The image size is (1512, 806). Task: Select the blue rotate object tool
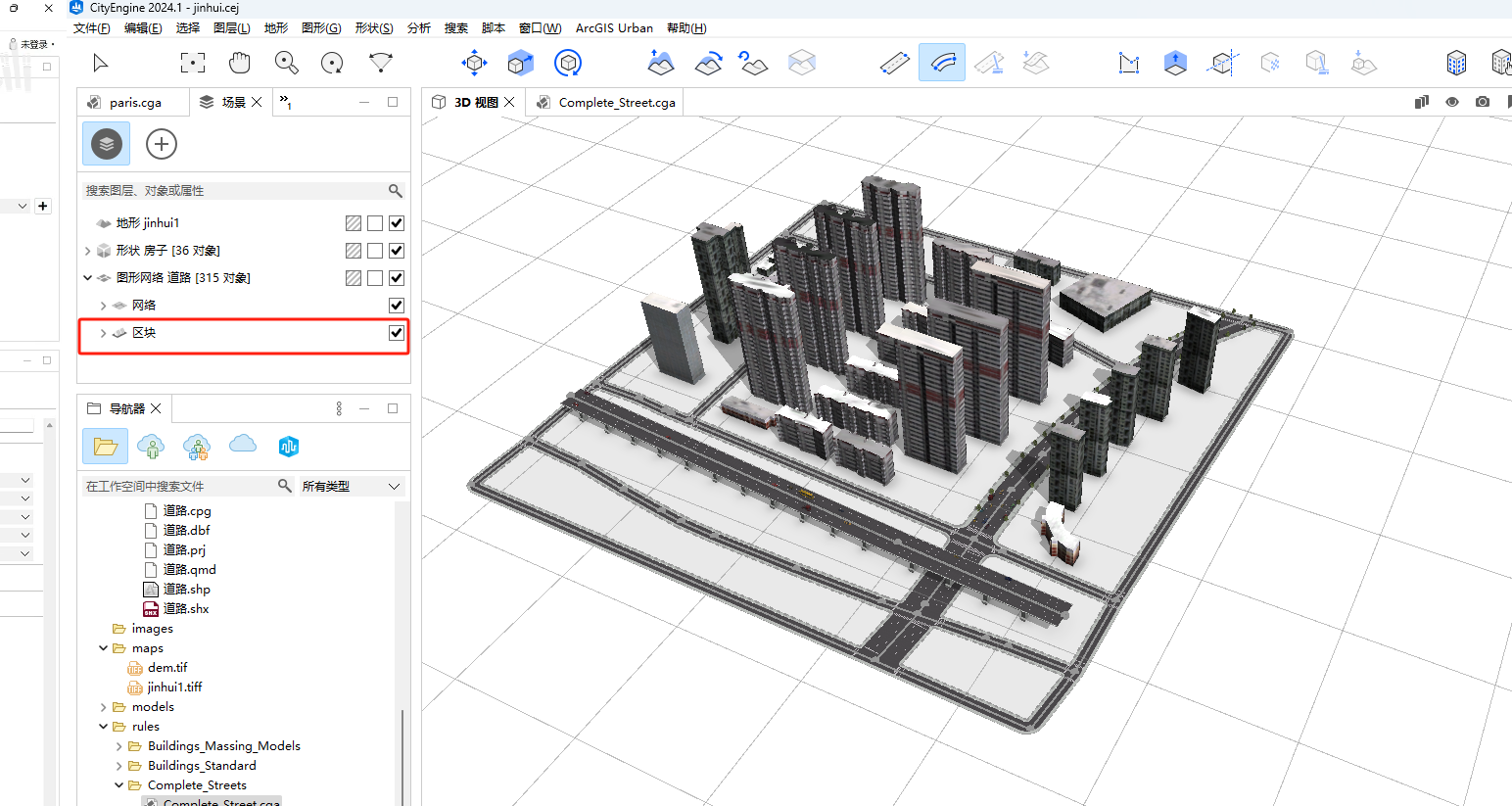568,64
